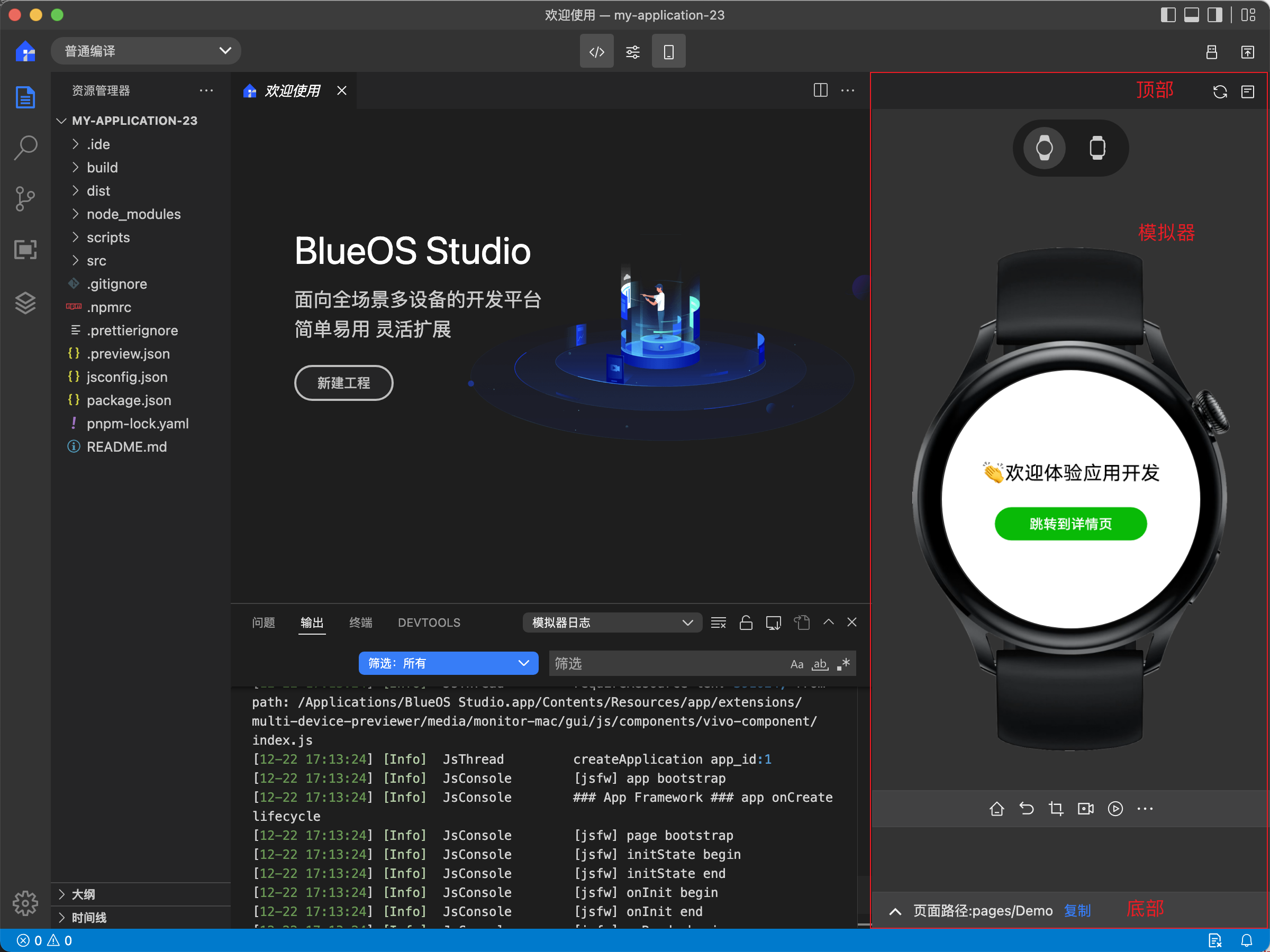Switch to the 输出 tab
1270x952 pixels.
pos(312,623)
